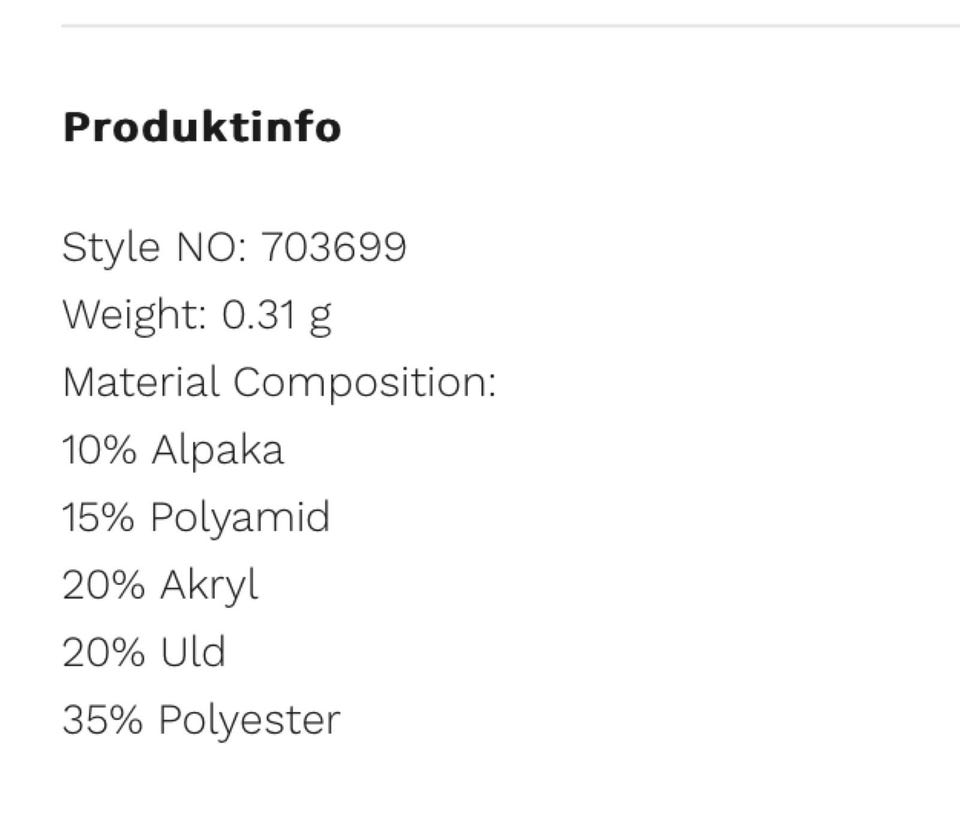Click the 35% value before Polyester
960x820 pixels.
[102, 720]
